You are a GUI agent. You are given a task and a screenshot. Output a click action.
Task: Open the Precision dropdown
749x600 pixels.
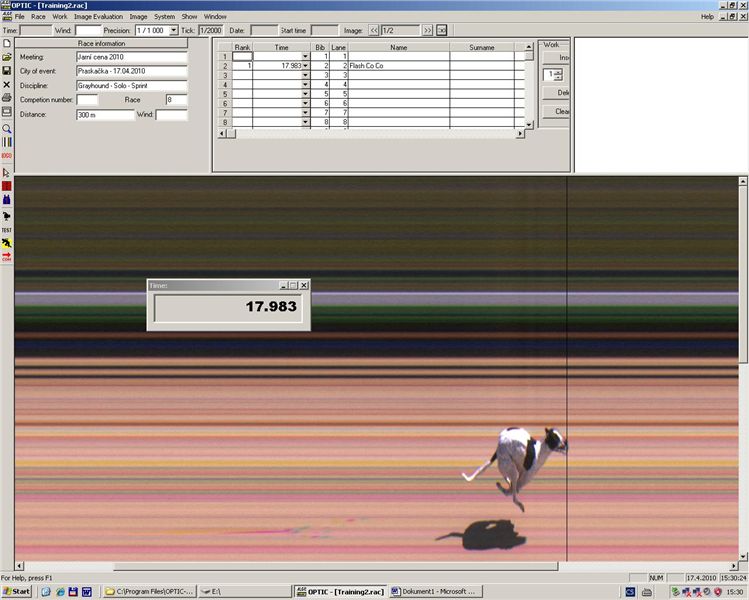click(173, 30)
